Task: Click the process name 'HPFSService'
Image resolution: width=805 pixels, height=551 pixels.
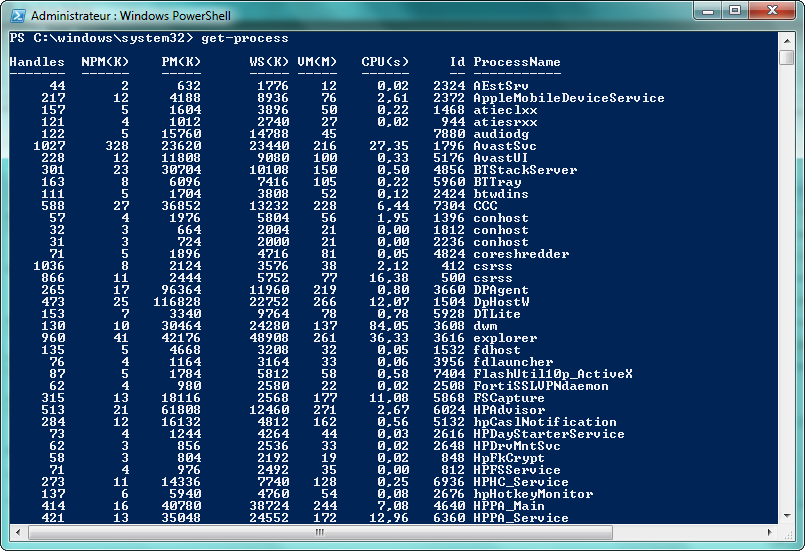Action: click(517, 470)
